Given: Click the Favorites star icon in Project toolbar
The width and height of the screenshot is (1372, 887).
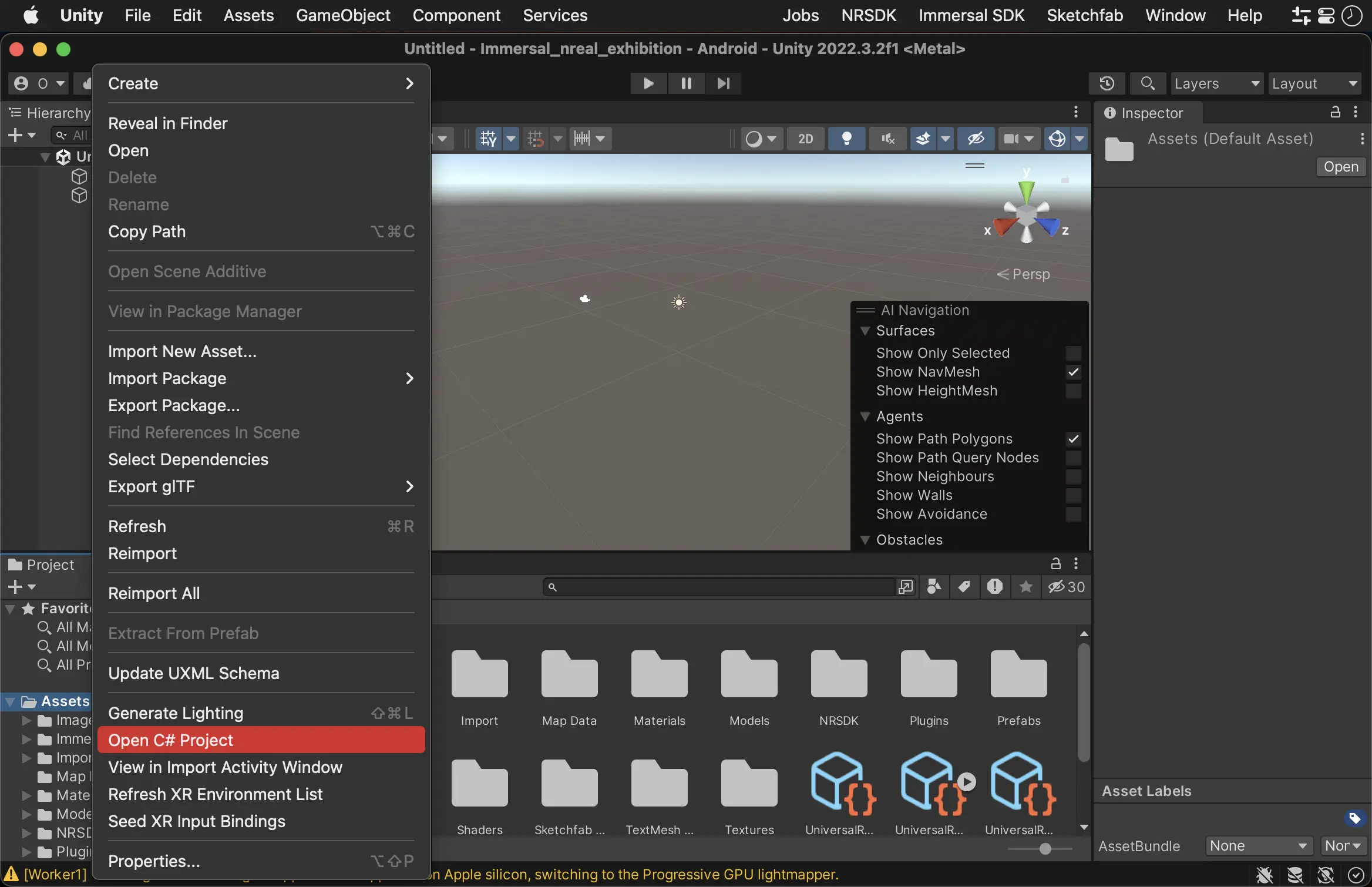Looking at the screenshot, I should [1025, 587].
